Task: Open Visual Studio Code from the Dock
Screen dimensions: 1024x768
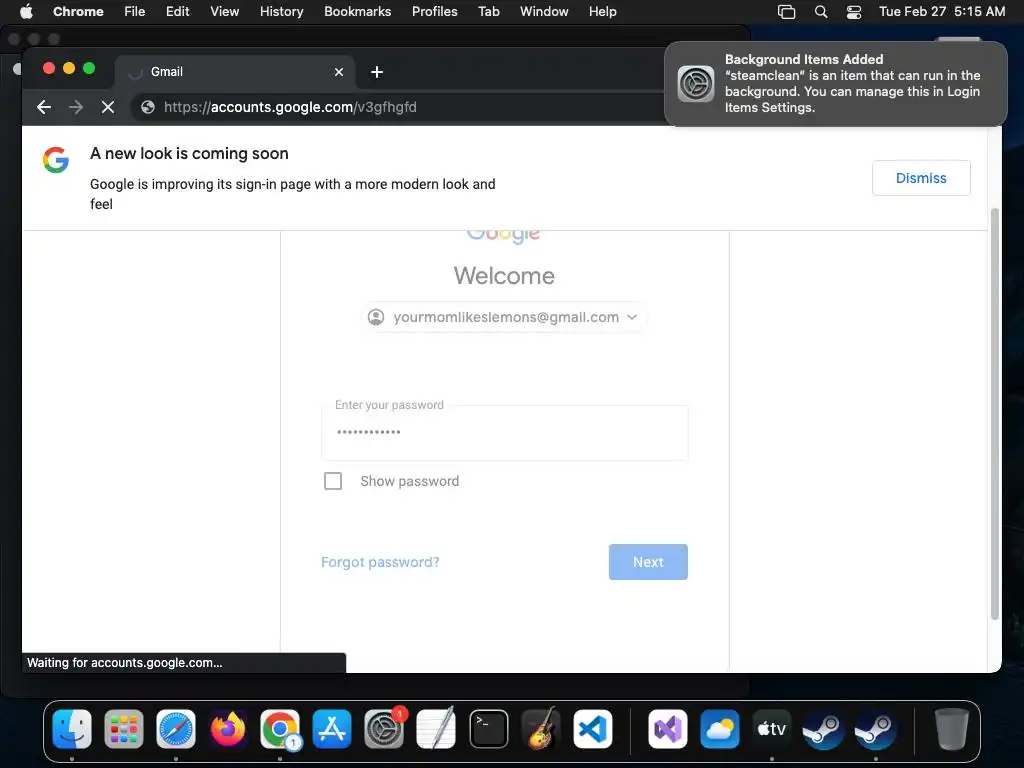Action: tap(593, 729)
